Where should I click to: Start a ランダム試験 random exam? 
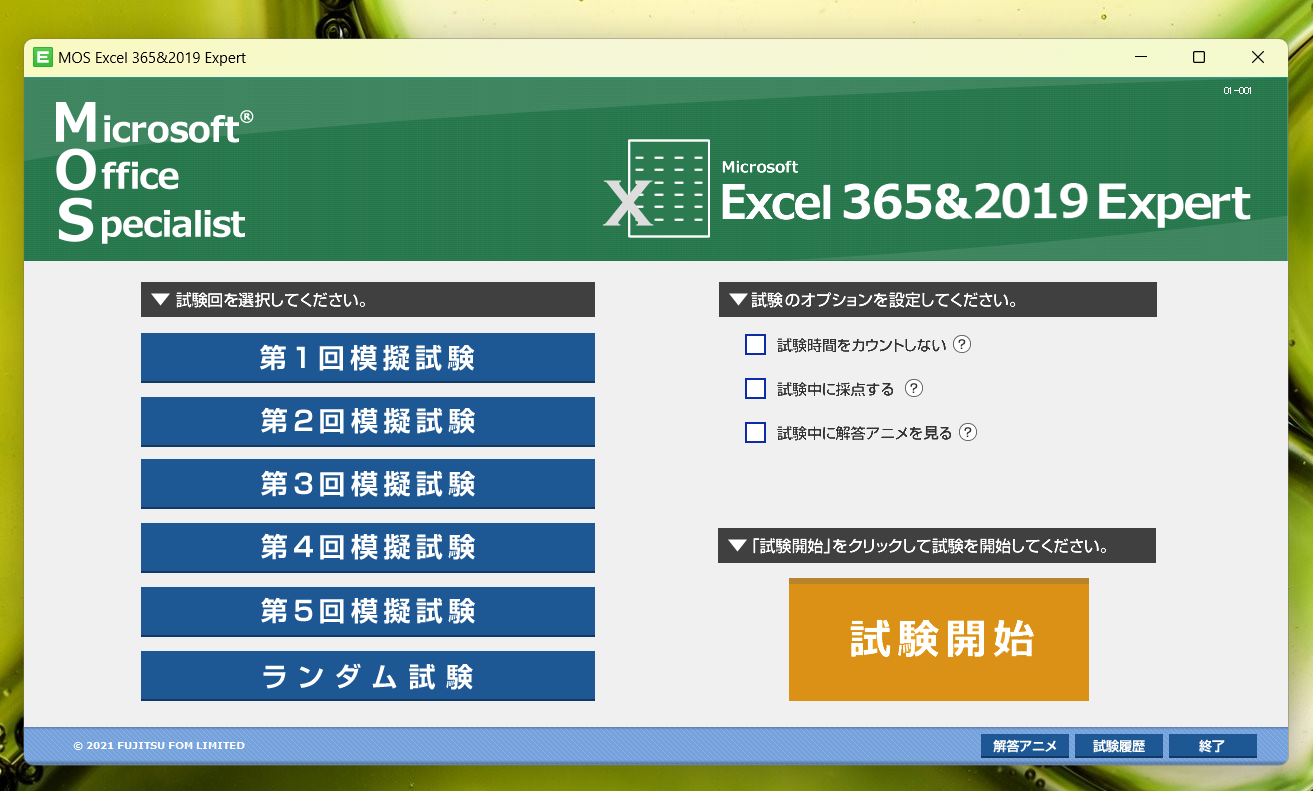click(367, 675)
